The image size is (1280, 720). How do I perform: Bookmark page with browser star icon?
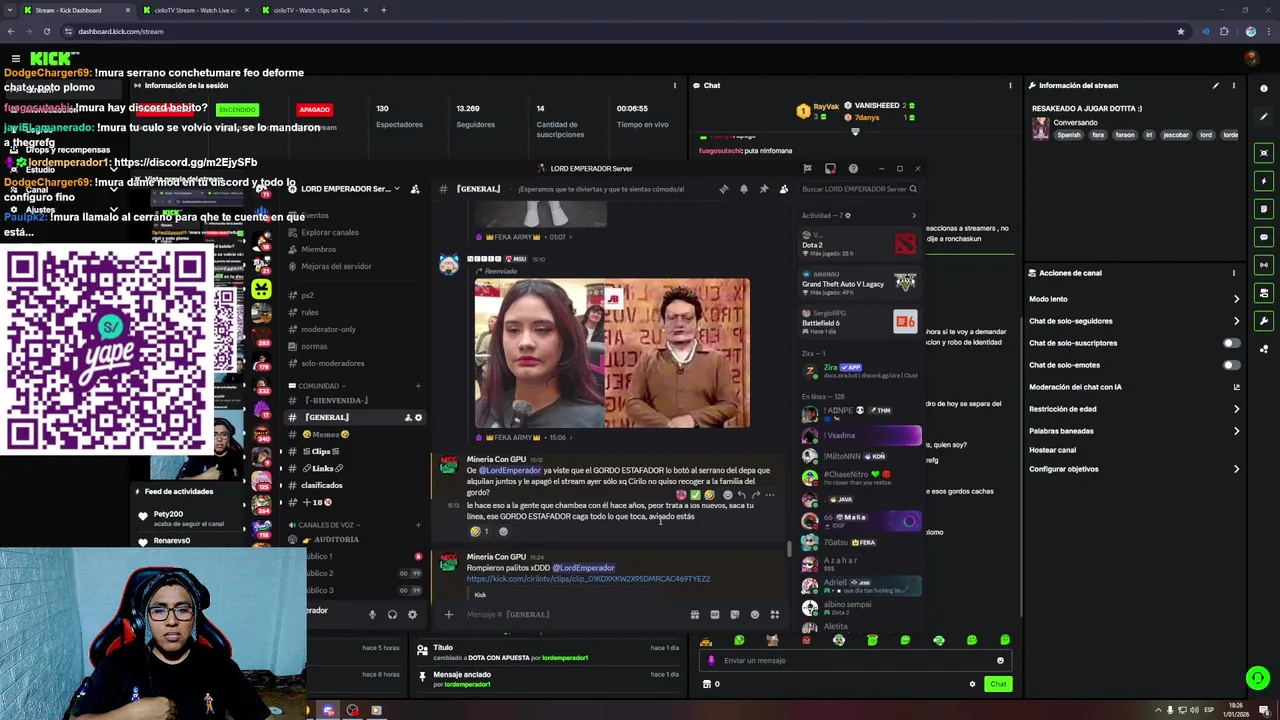coord(1181,31)
